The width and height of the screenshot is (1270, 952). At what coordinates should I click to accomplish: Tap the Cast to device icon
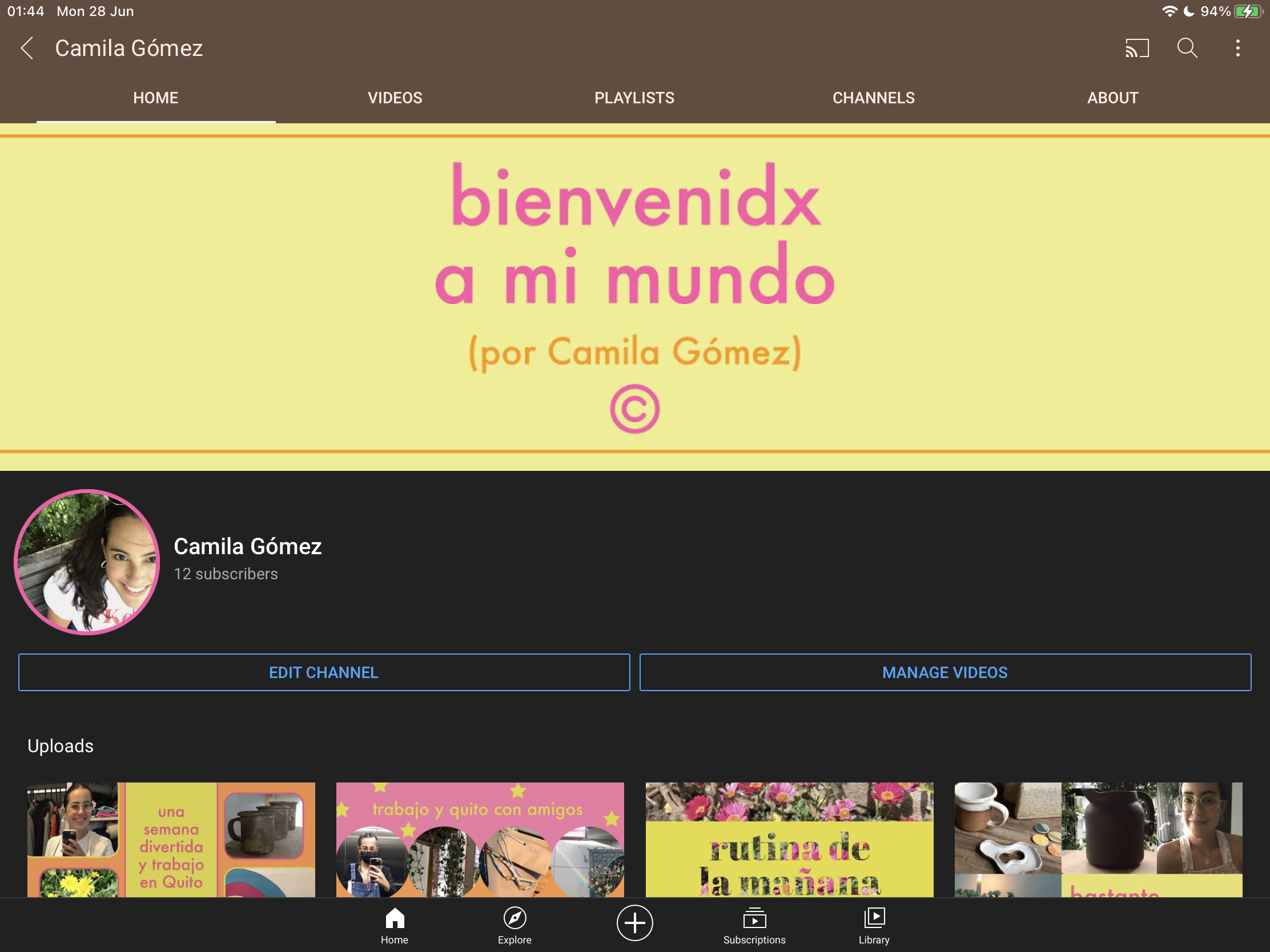click(x=1137, y=48)
